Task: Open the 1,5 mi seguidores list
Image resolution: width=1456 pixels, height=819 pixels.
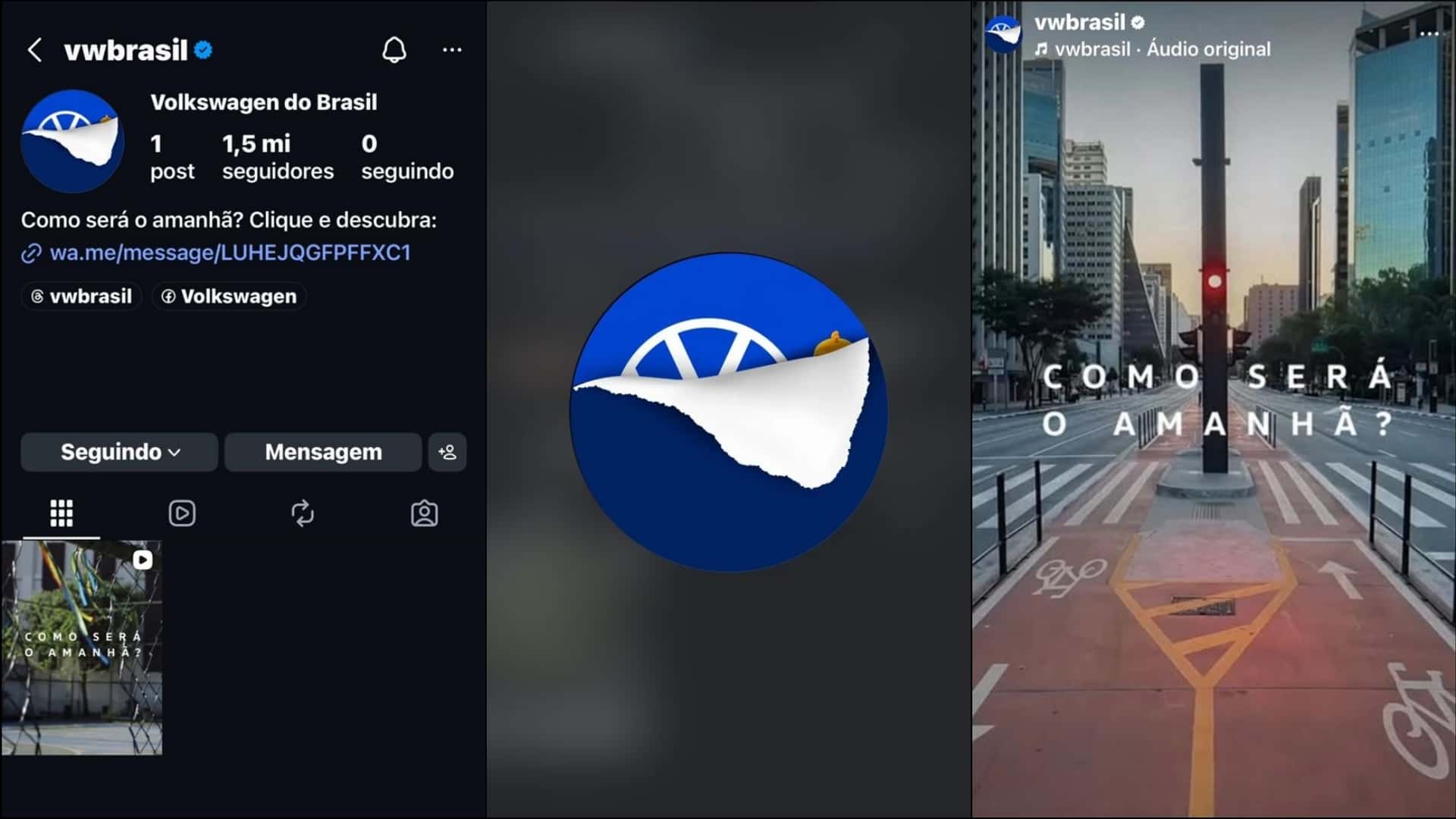Action: pyautogui.click(x=278, y=157)
